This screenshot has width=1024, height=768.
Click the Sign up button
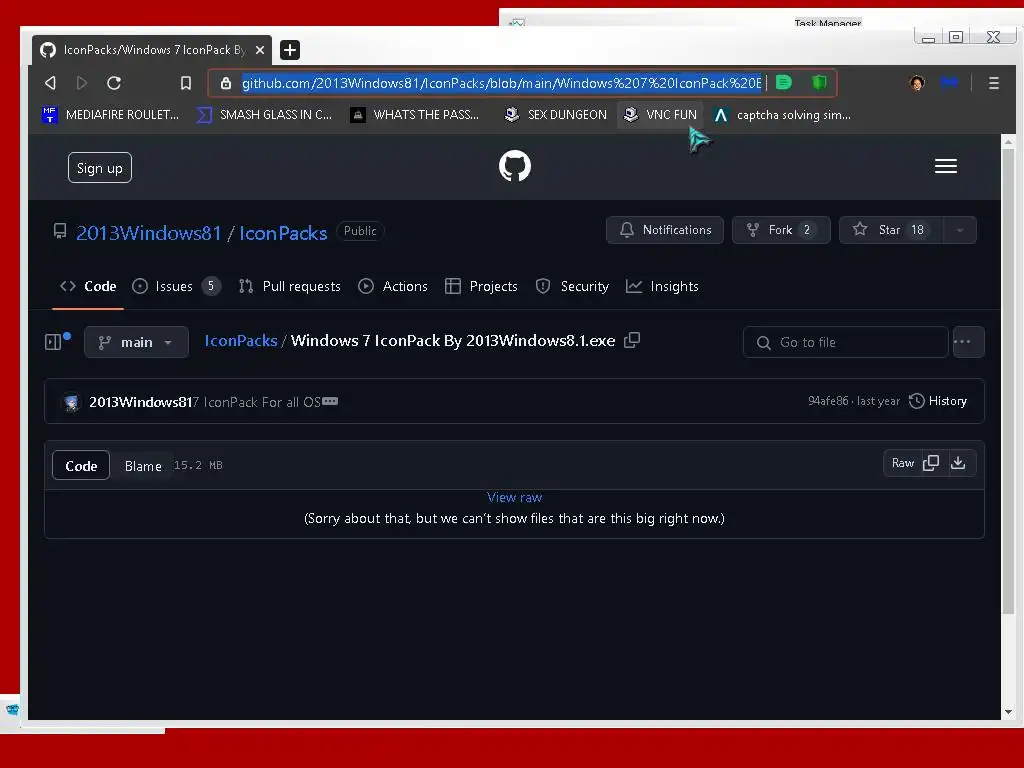[x=100, y=168]
